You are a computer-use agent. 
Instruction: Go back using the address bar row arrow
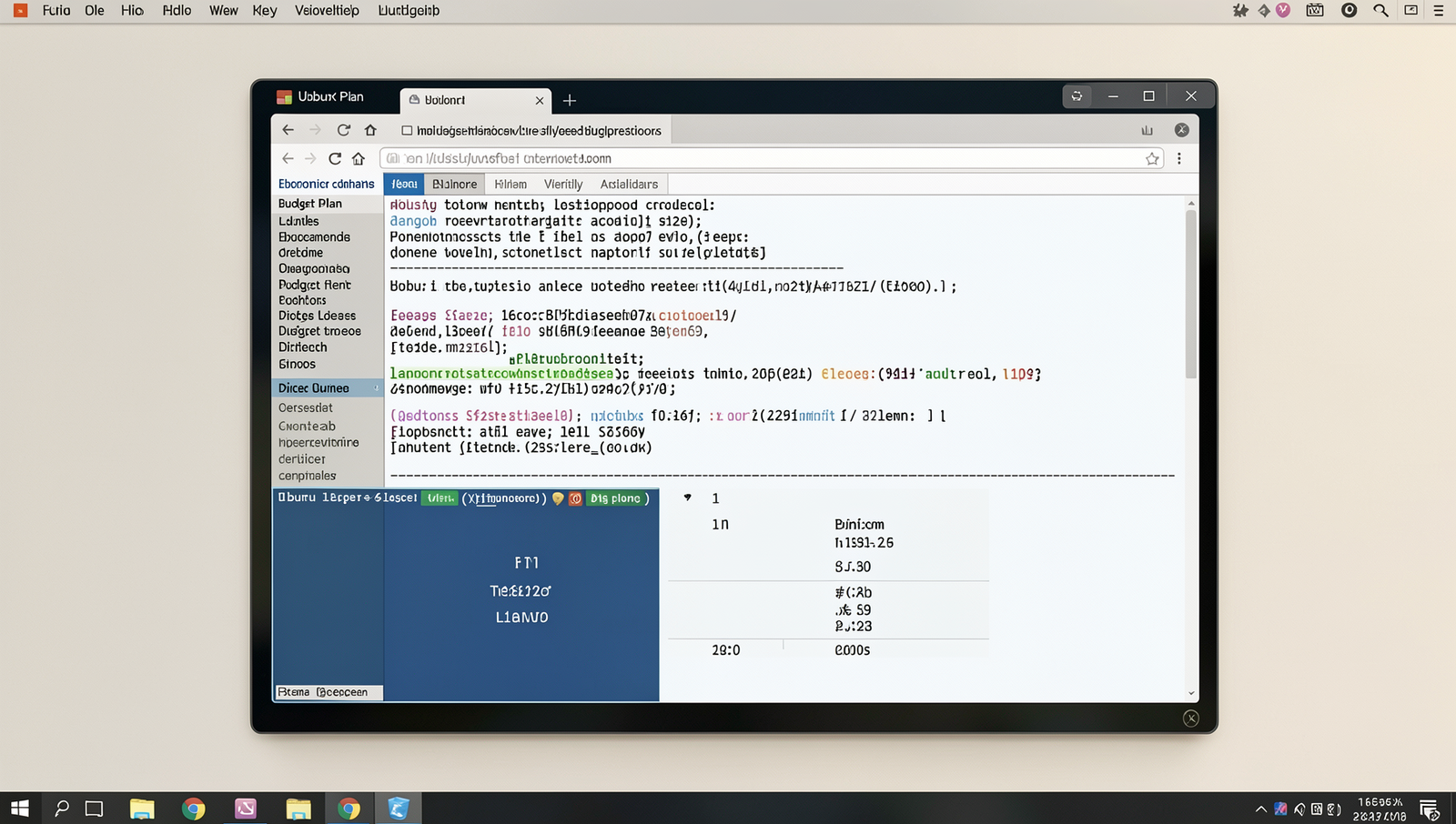click(288, 158)
